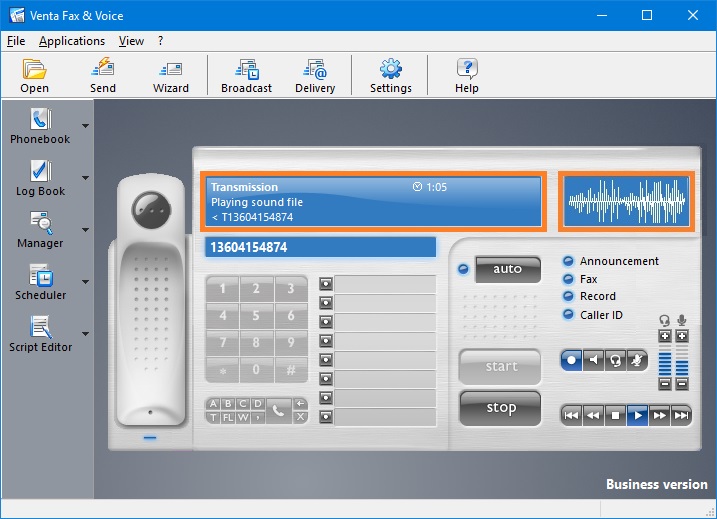717x519 pixels.
Task: Open the Scheduler from the sidebar
Action: (x=40, y=282)
